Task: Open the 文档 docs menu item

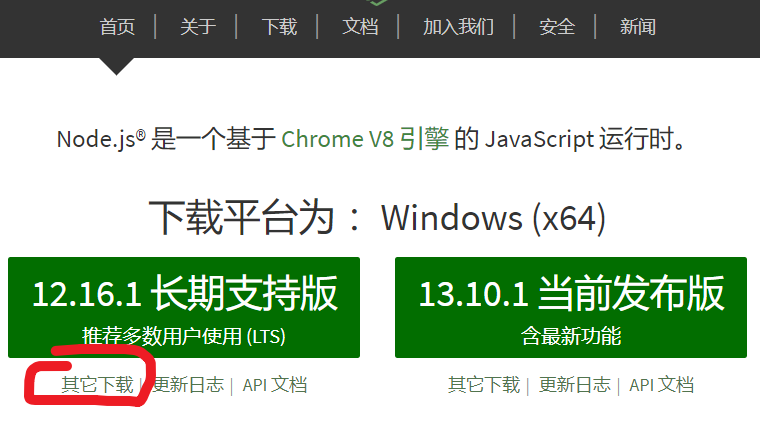Action: point(360,27)
